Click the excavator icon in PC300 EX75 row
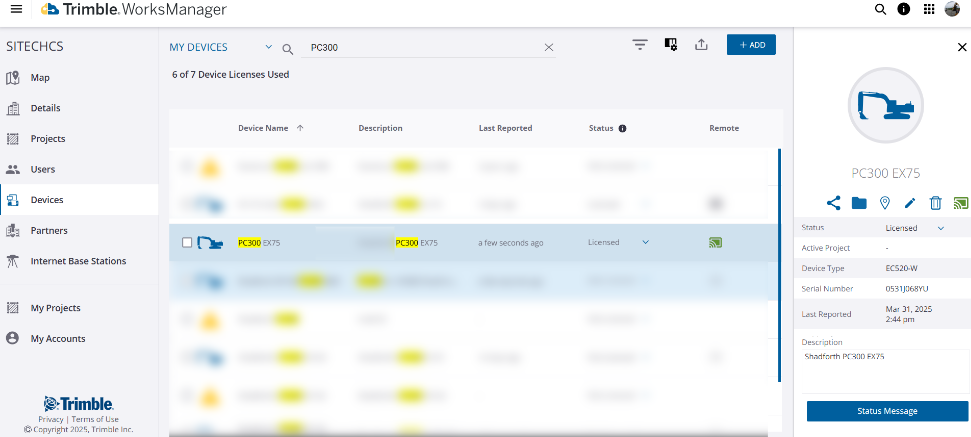The image size is (971, 437). [x=209, y=243]
